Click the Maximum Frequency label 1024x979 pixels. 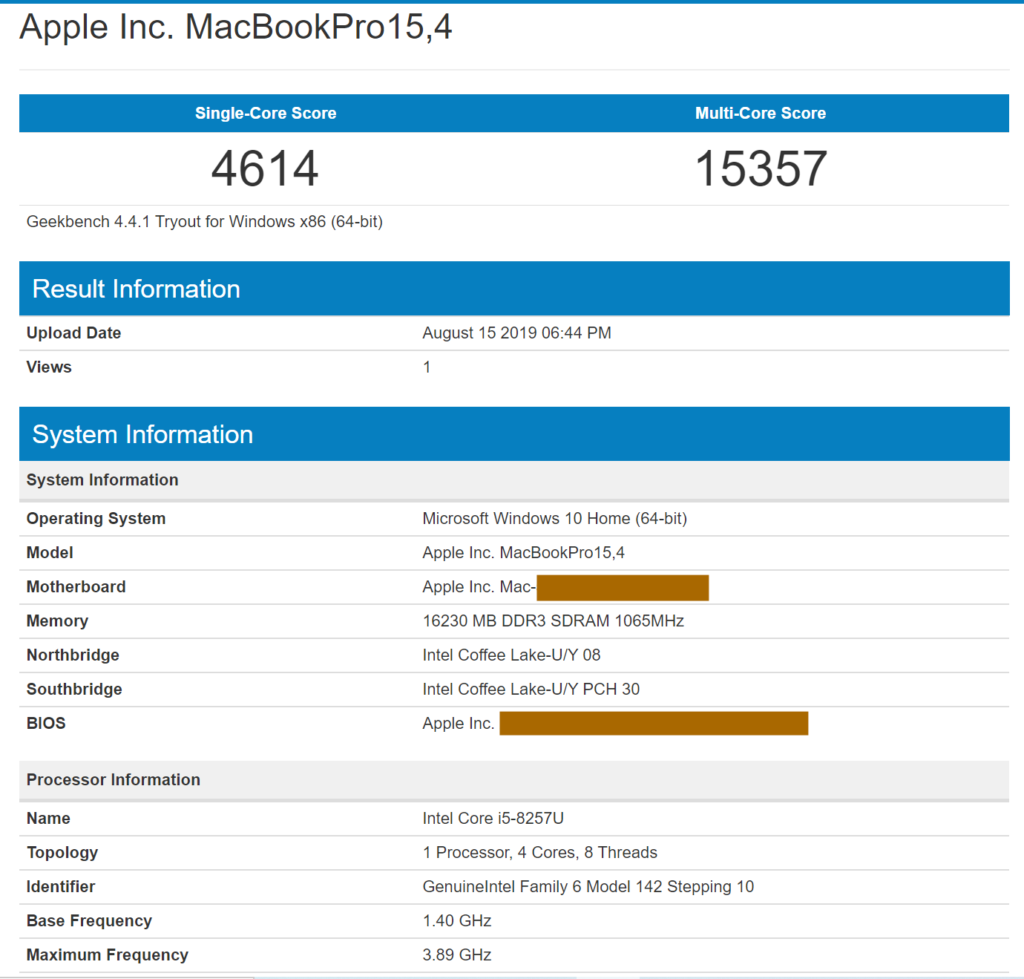point(107,955)
